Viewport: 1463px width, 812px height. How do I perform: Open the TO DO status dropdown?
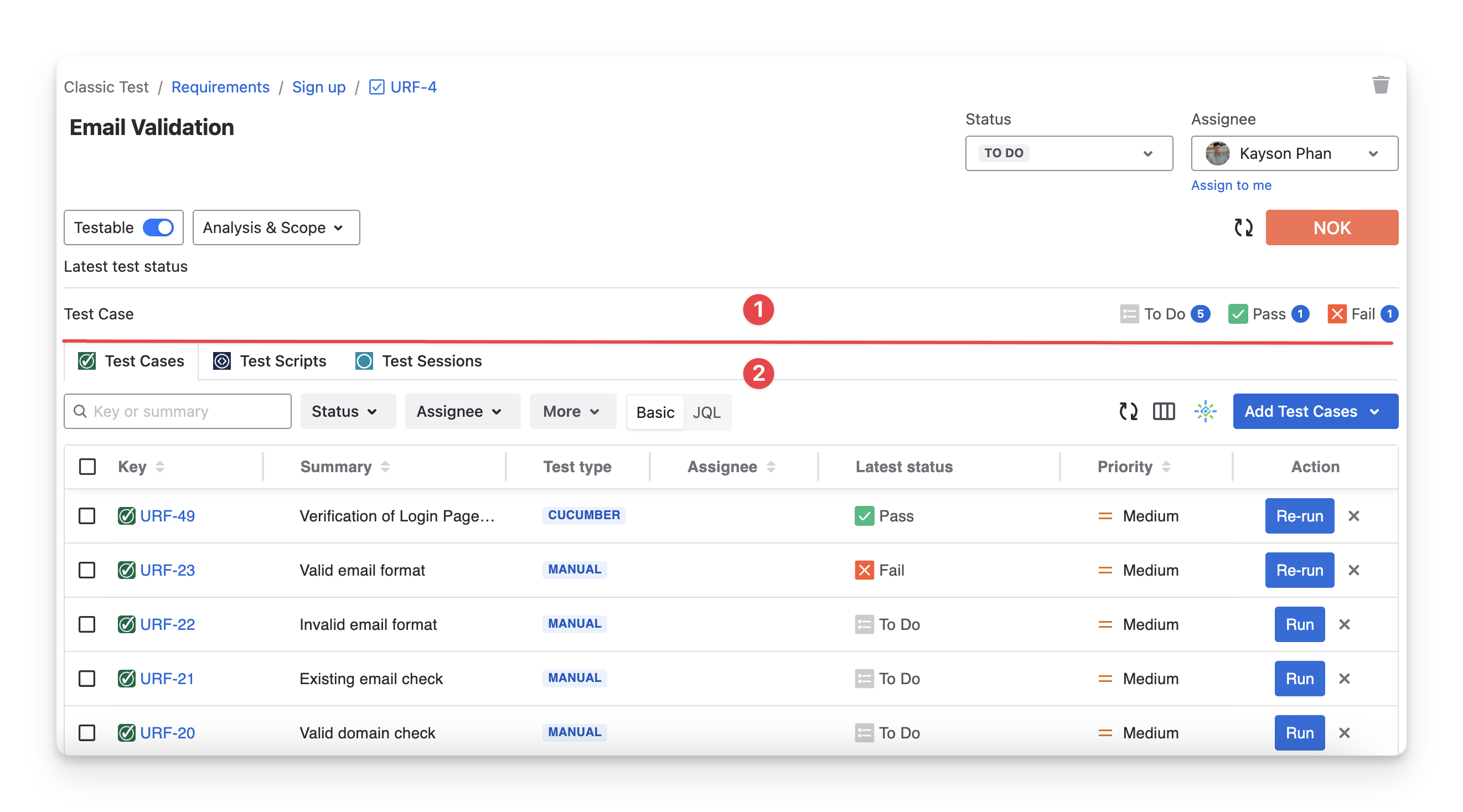pos(1068,153)
